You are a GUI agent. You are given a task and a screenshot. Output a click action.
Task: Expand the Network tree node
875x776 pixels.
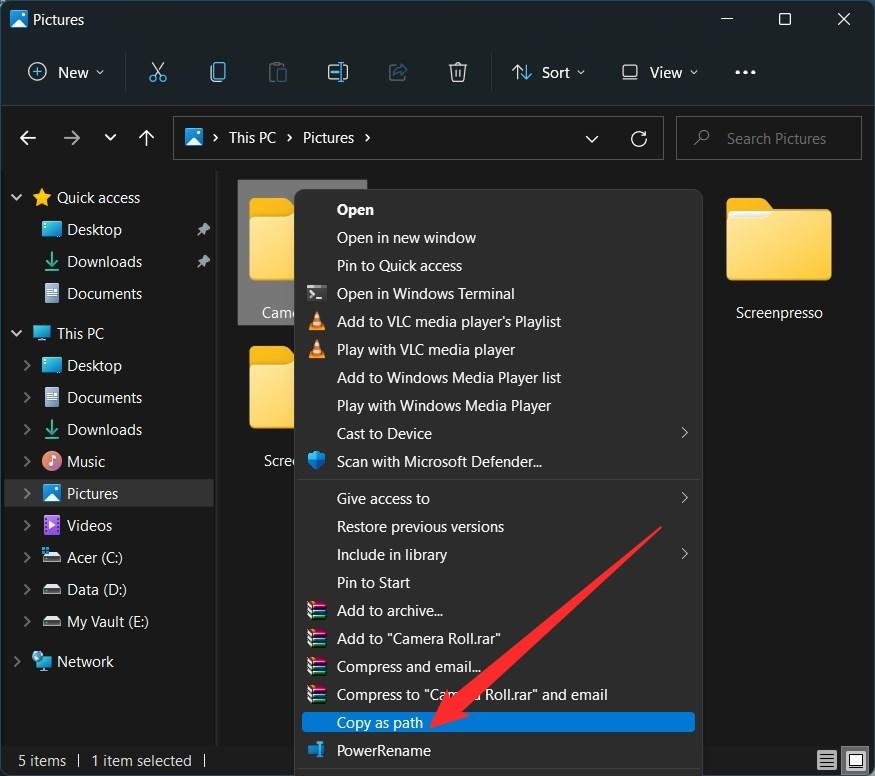[17, 662]
